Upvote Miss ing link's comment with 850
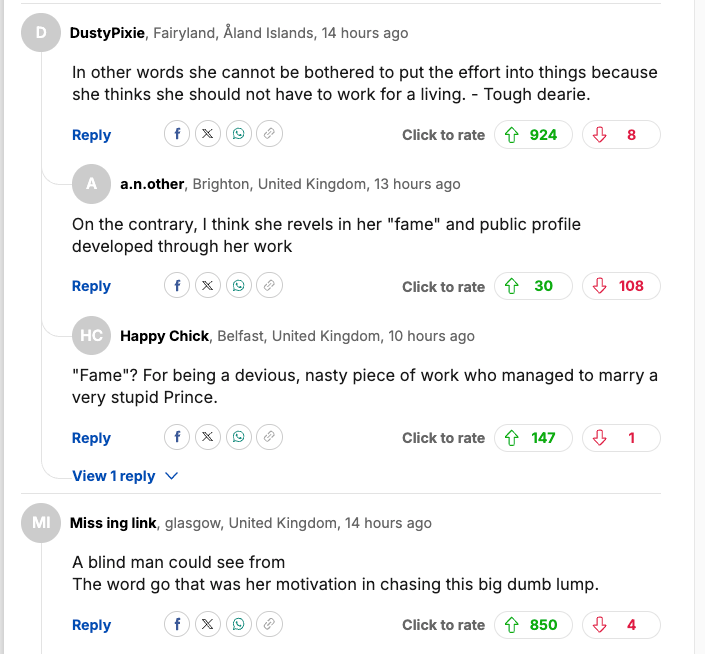The height and width of the screenshot is (654, 705). click(533, 625)
